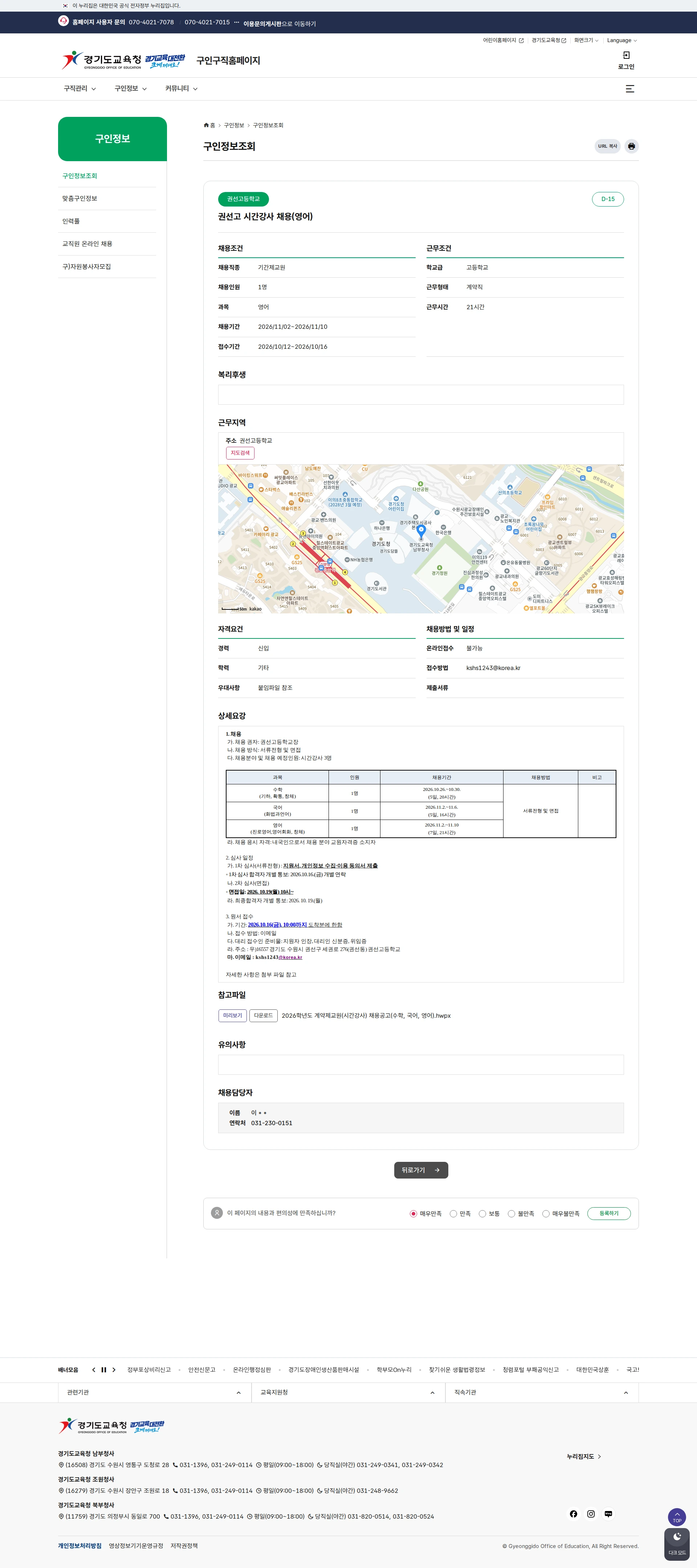697x1568 pixels.
Task: Open the Language dropdown
Action: tap(621, 41)
